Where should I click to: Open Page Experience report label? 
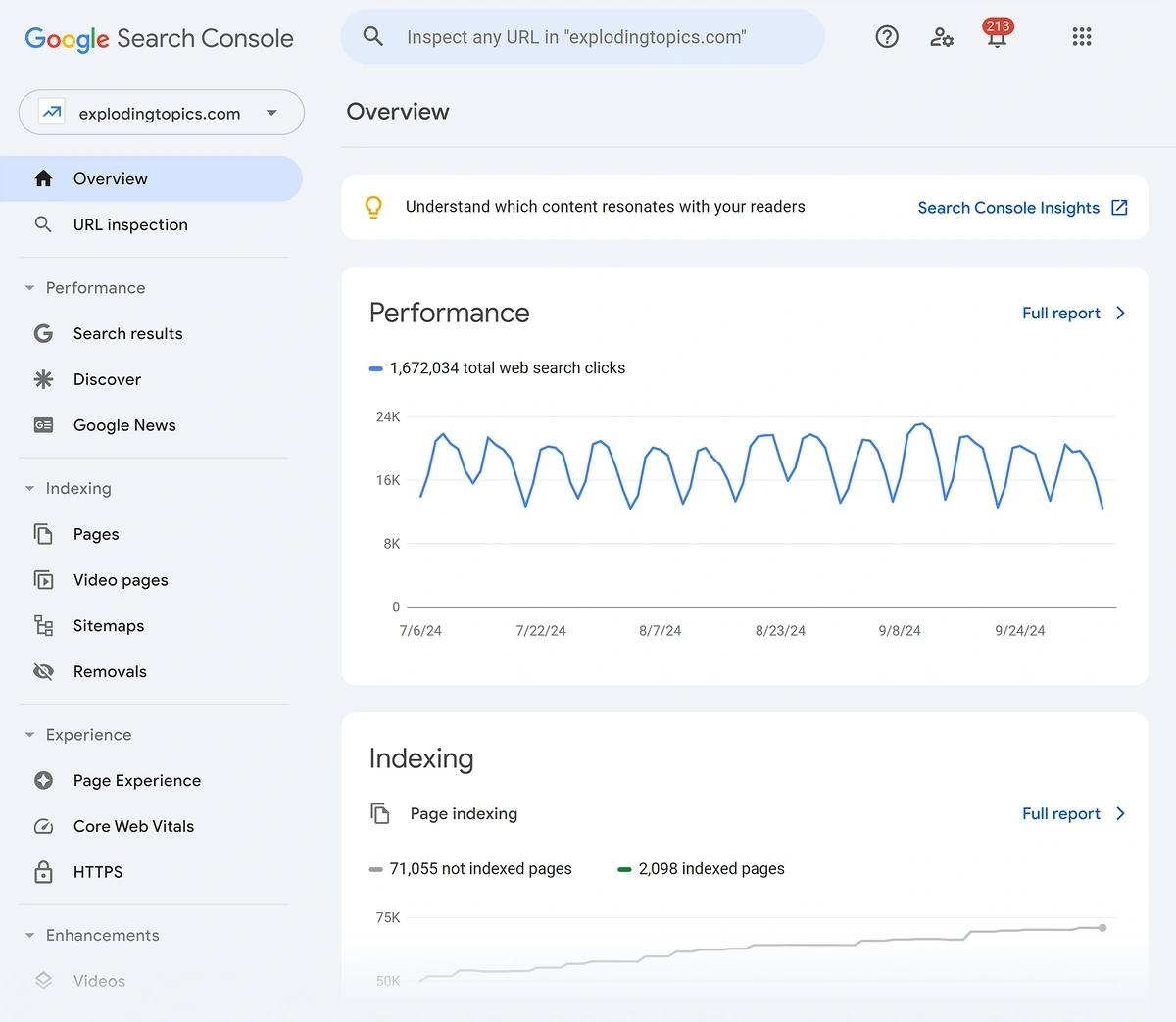[137, 780]
